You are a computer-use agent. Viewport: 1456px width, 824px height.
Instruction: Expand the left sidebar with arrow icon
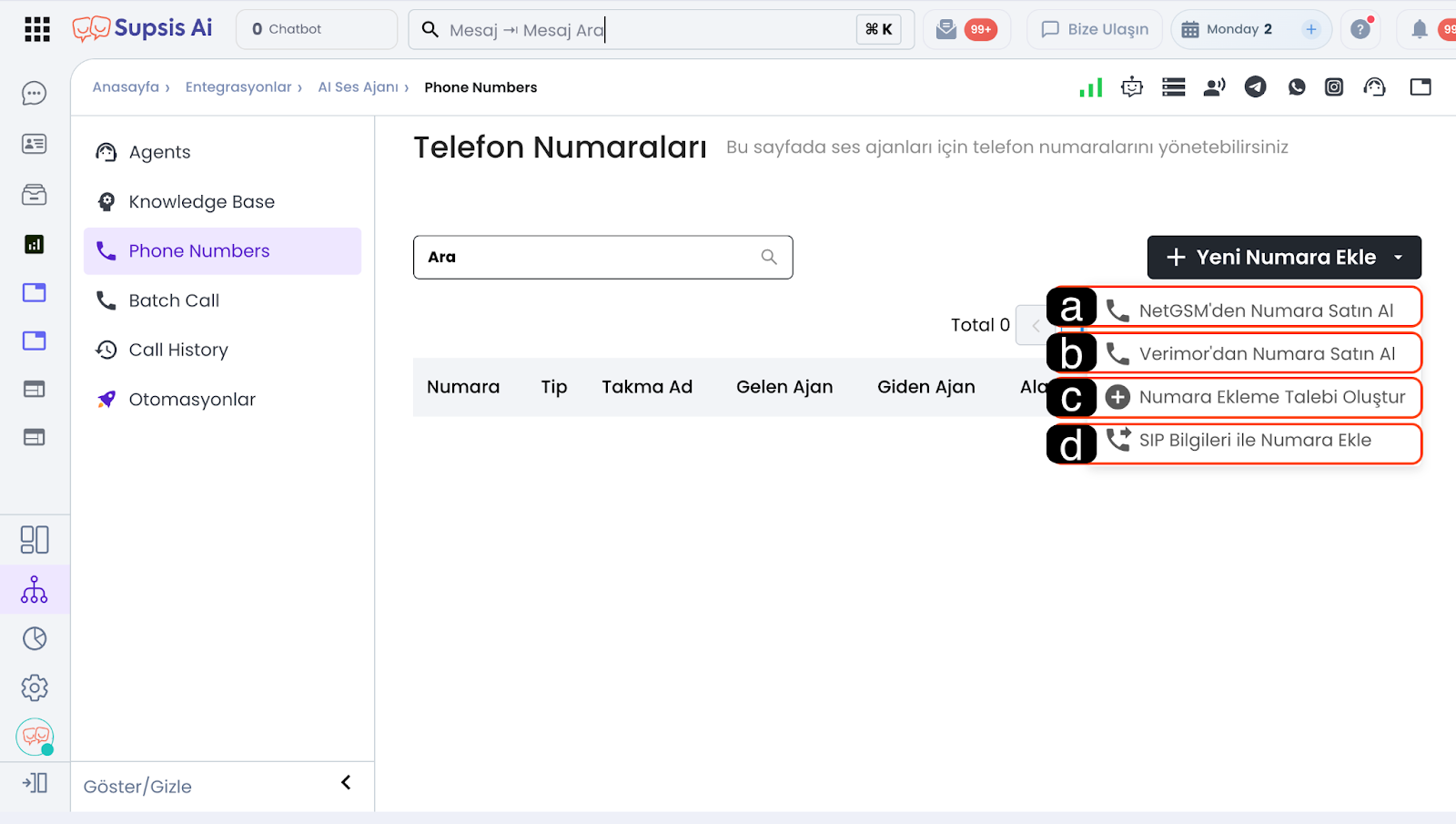(35, 783)
